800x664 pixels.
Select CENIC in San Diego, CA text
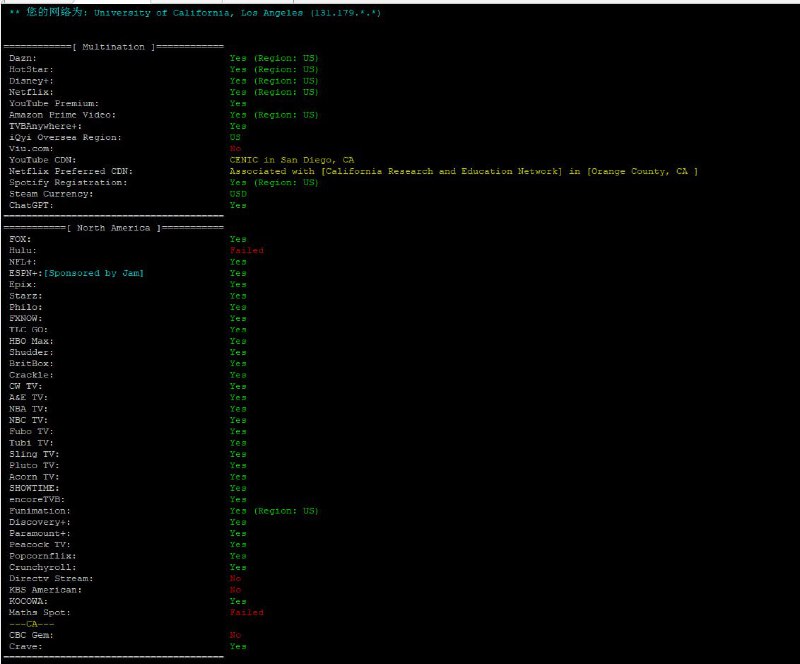tap(292, 160)
